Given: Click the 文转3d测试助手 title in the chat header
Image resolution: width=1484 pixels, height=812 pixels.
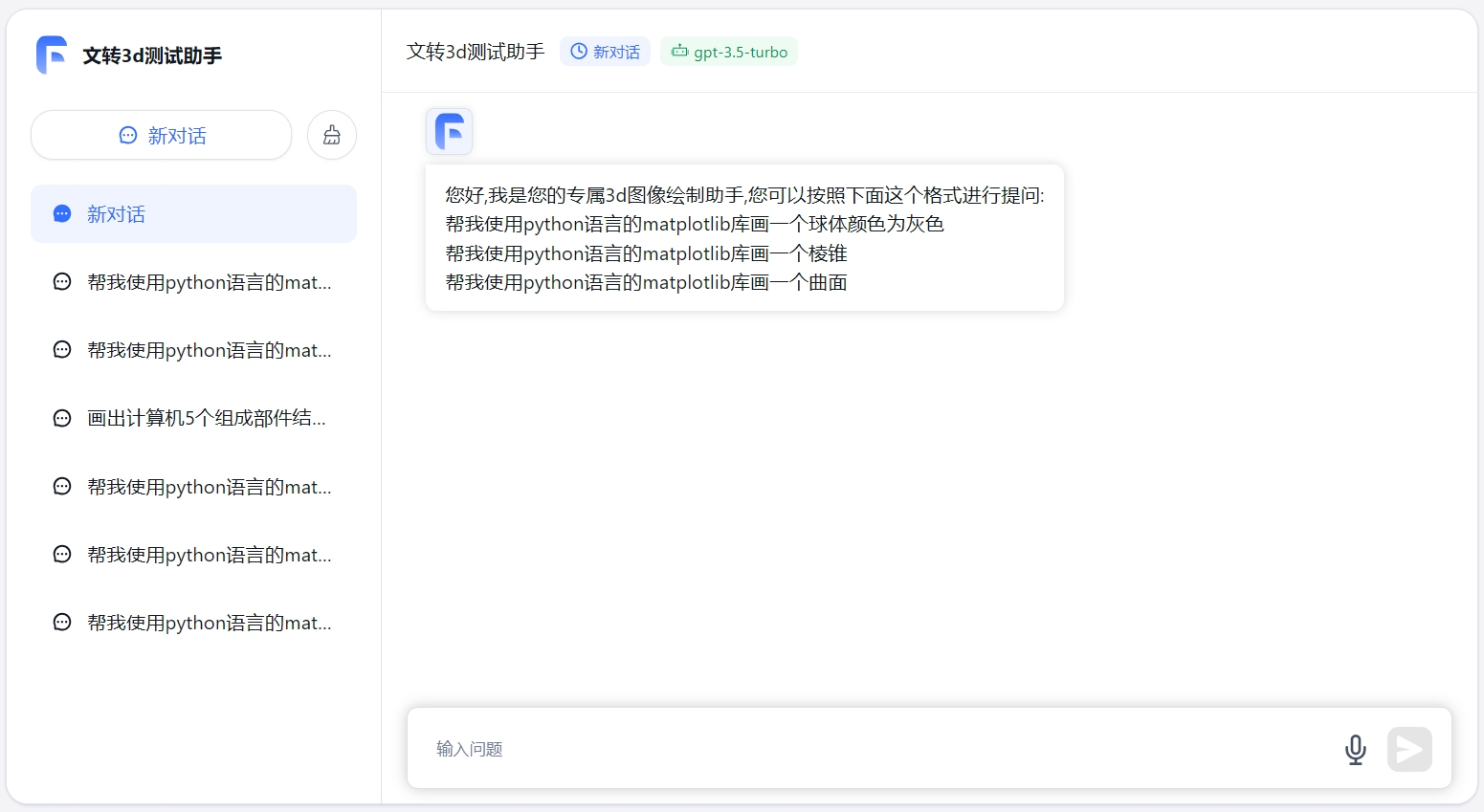Looking at the screenshot, I should [x=476, y=52].
